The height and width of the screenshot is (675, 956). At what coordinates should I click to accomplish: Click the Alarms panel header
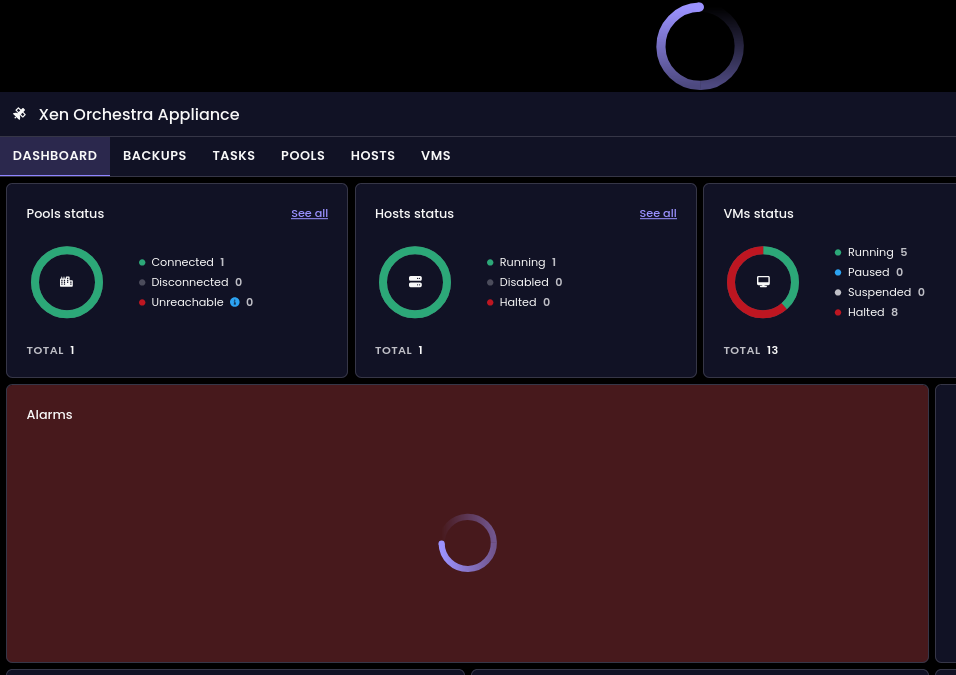(49, 415)
